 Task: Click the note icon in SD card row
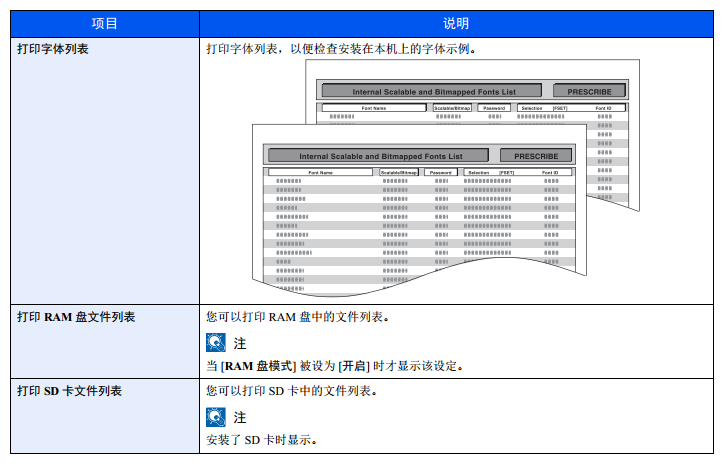[216, 417]
